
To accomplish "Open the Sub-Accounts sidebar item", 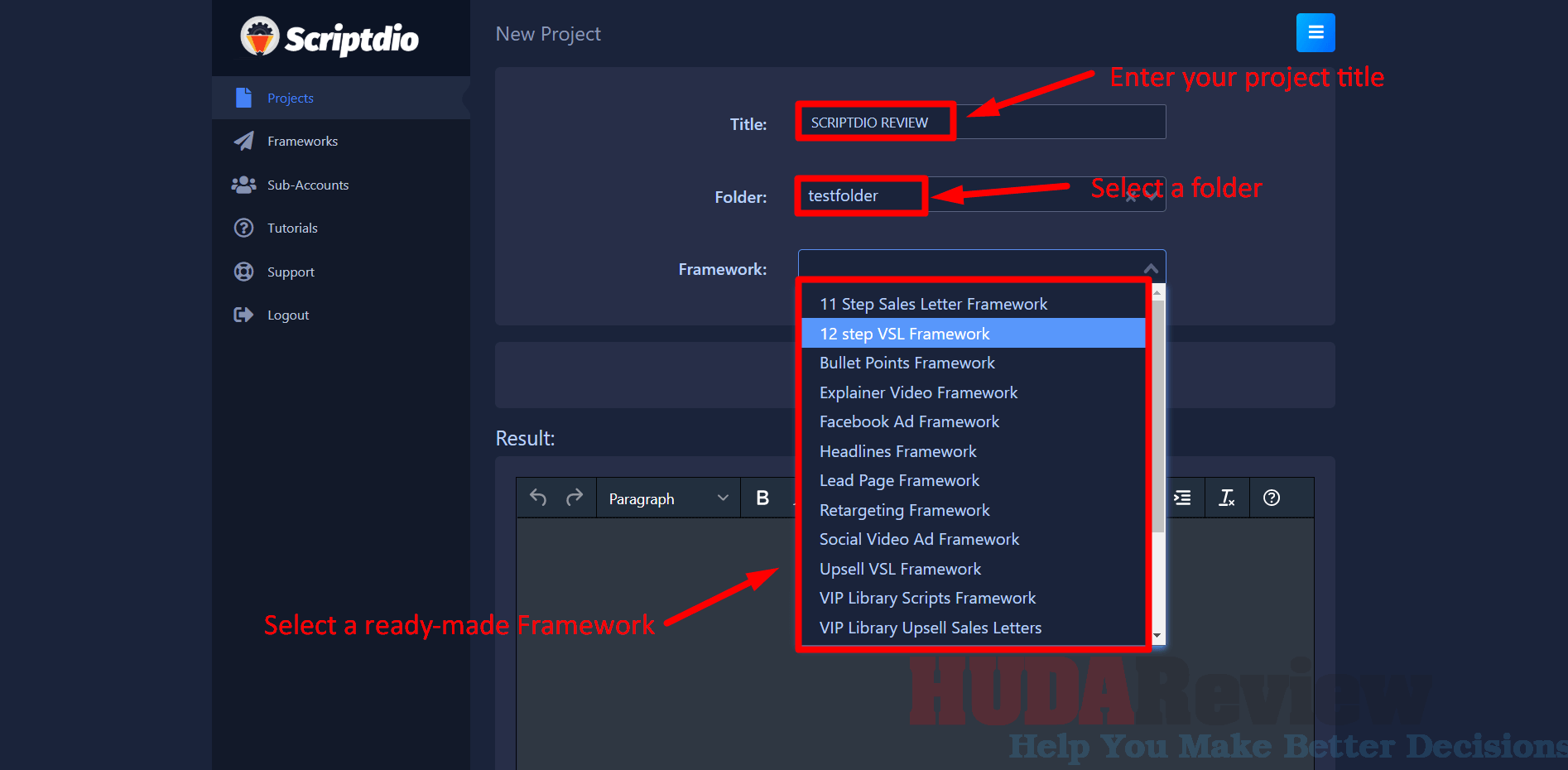I will pyautogui.click(x=341, y=185).
